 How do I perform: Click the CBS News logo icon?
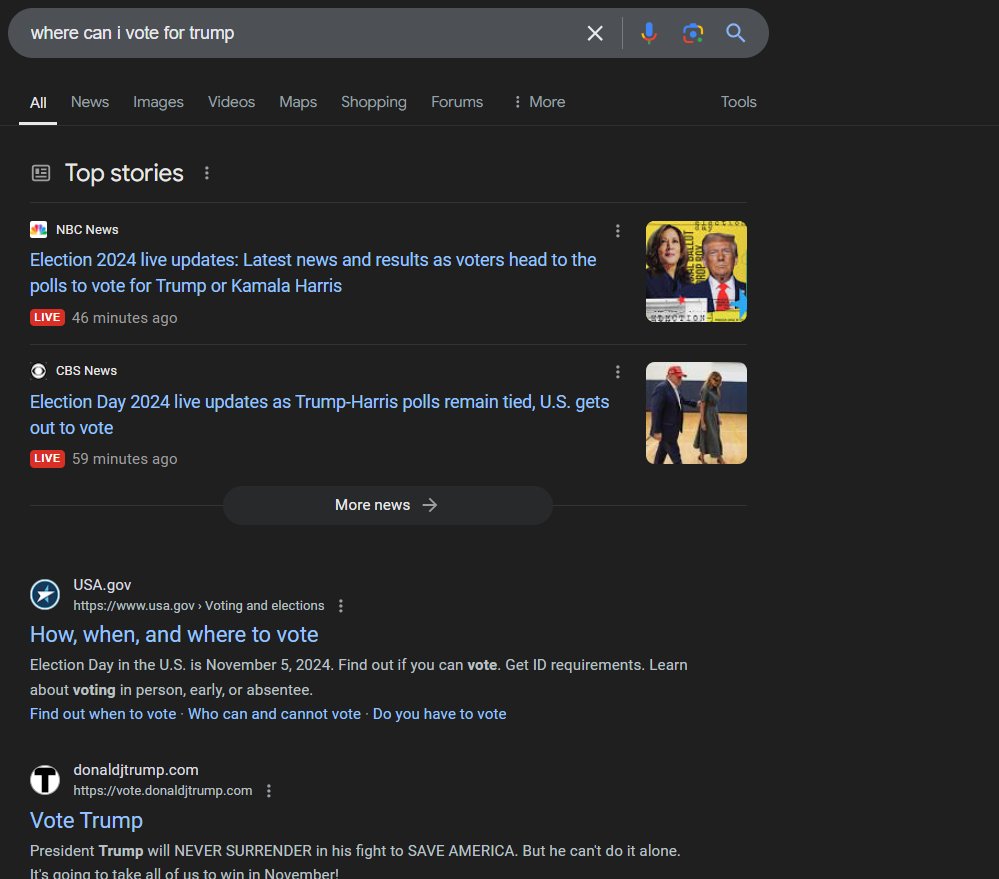(x=38, y=371)
